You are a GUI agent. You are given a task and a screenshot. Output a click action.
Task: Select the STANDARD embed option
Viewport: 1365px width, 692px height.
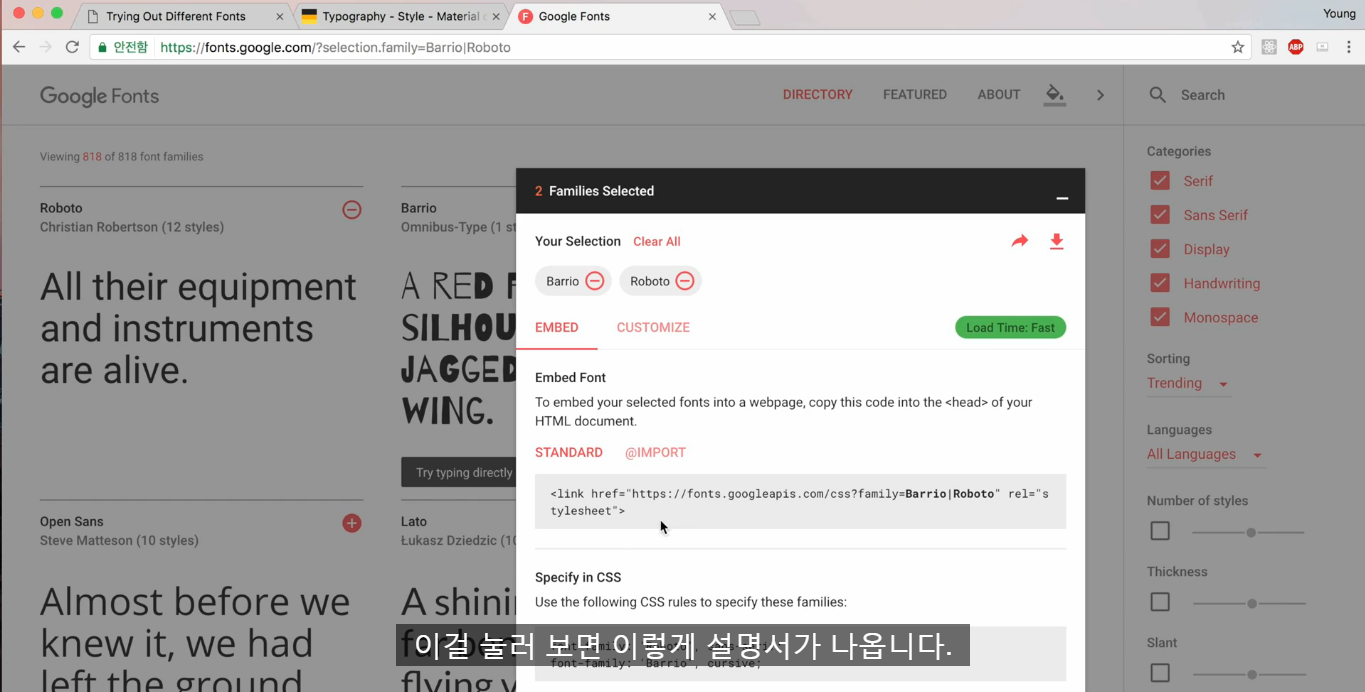(569, 452)
